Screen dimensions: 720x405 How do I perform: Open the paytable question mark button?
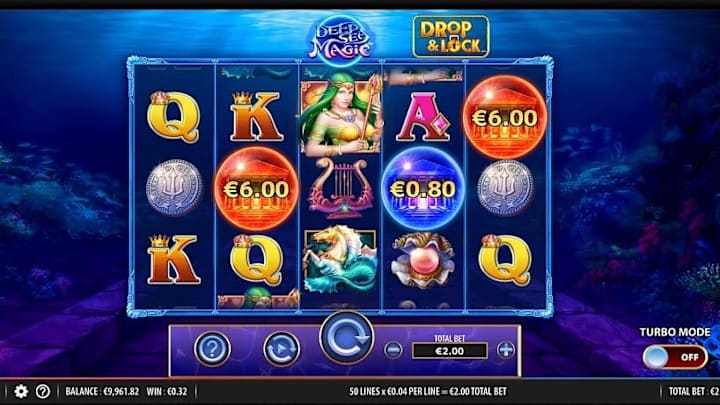point(212,349)
